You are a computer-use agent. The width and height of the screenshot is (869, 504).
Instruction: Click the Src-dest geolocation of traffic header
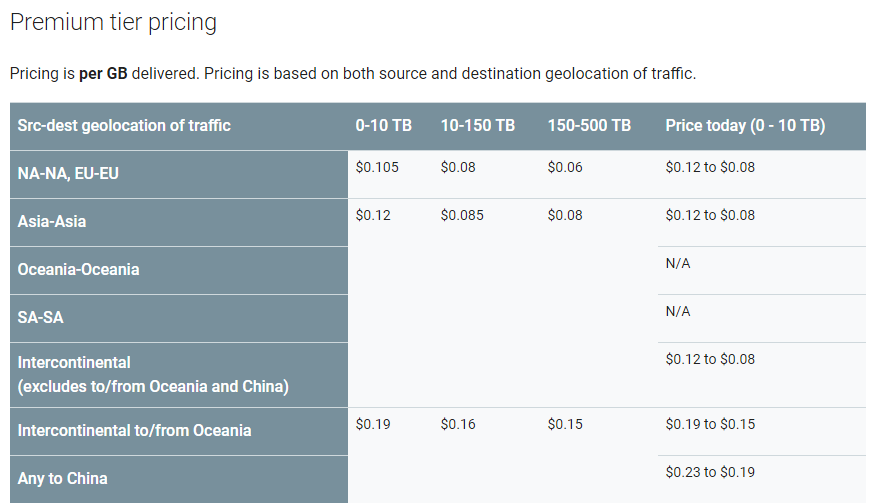(x=124, y=126)
